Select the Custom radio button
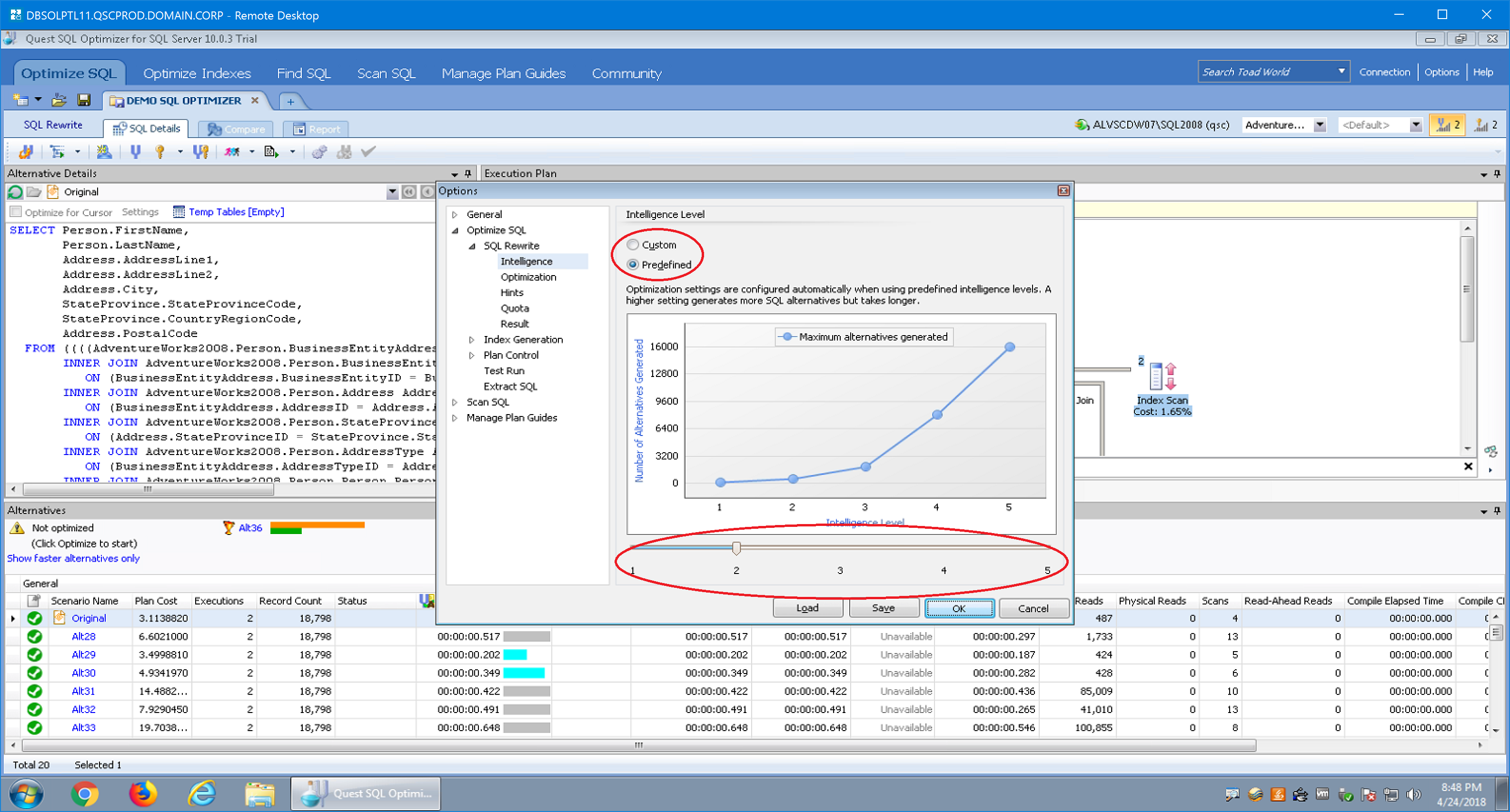1510x812 pixels. pos(633,245)
